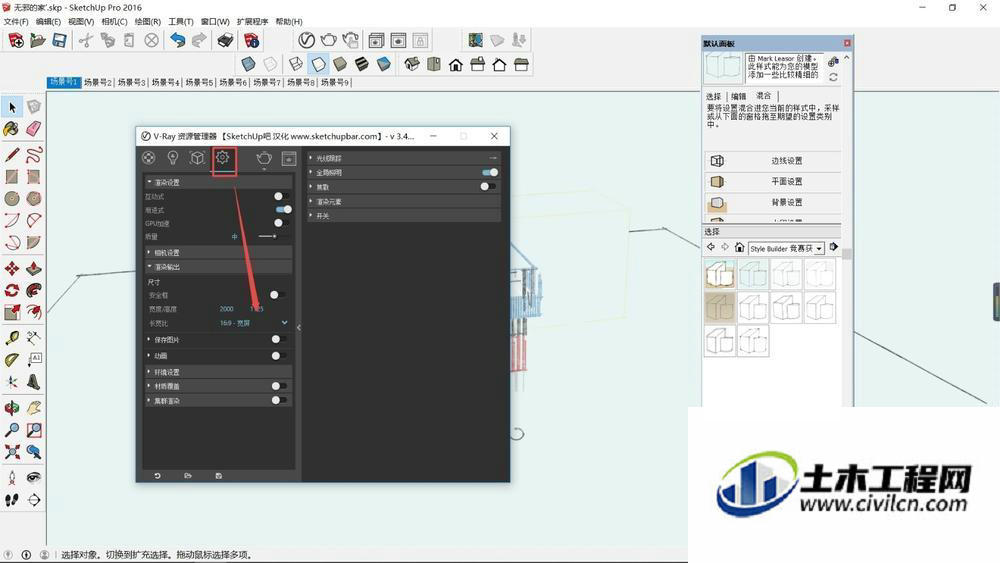1000x563 pixels.
Task: Click the Model Info toolbar icon
Action: pyautogui.click(x=252, y=41)
